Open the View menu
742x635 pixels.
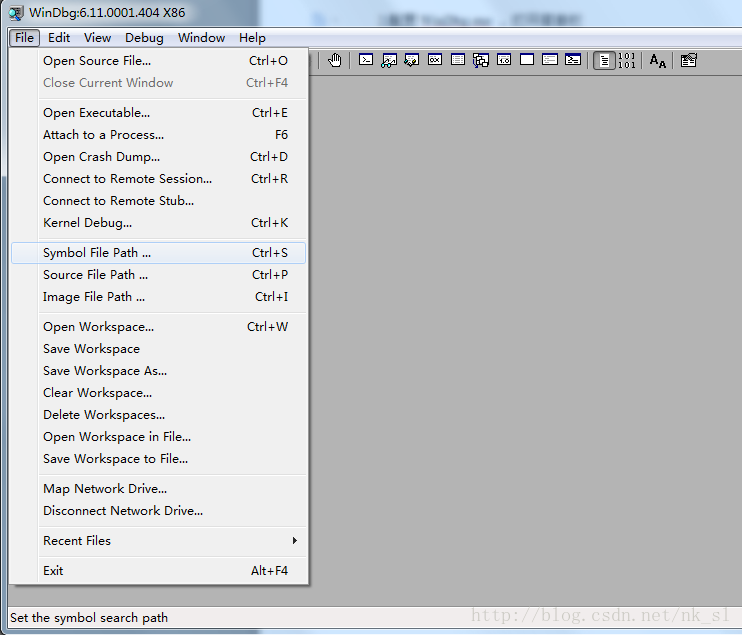tap(97, 37)
